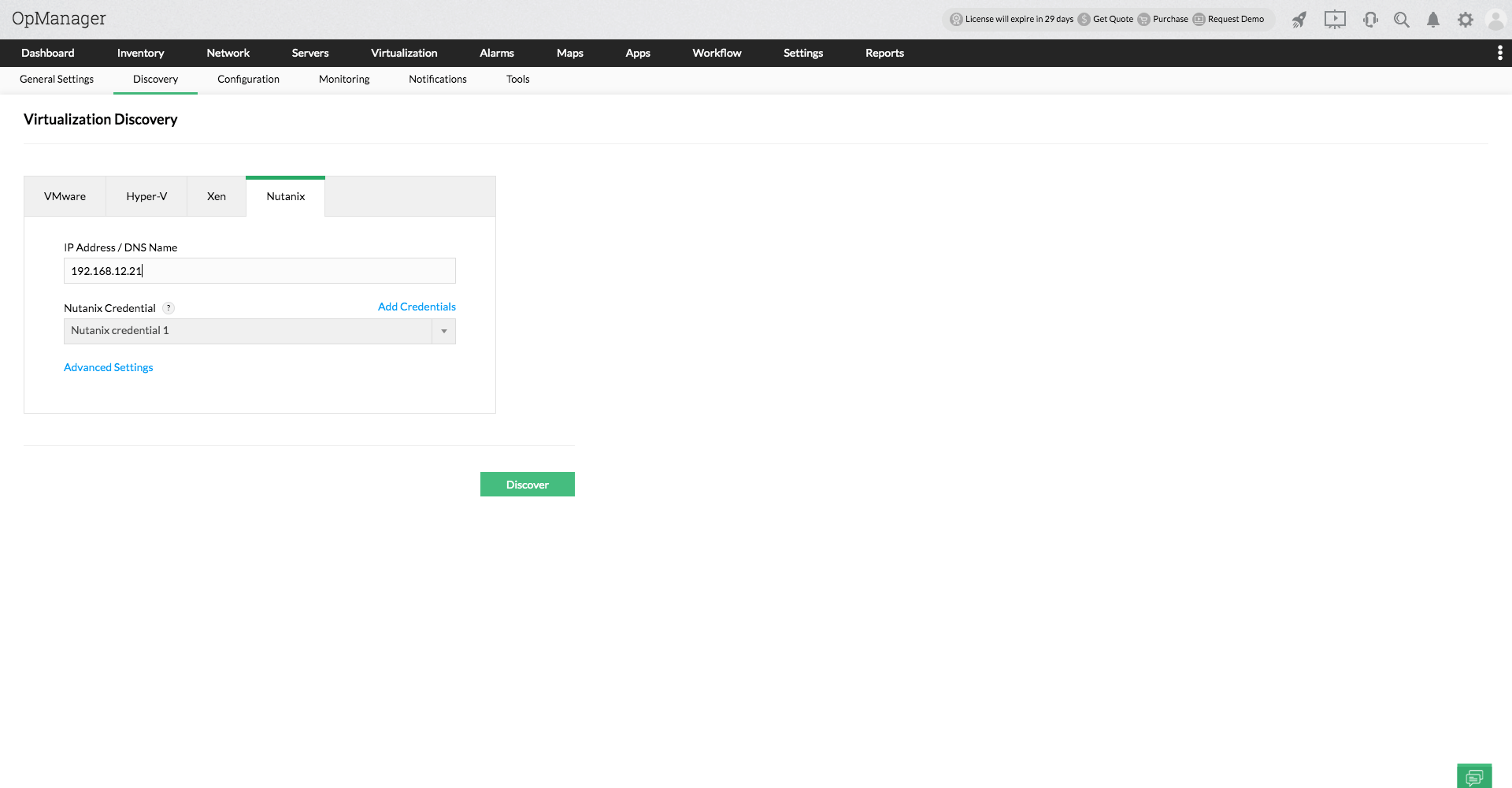Screen dimensions: 1512x788
Task: Open the Apps menu
Action: 638,53
